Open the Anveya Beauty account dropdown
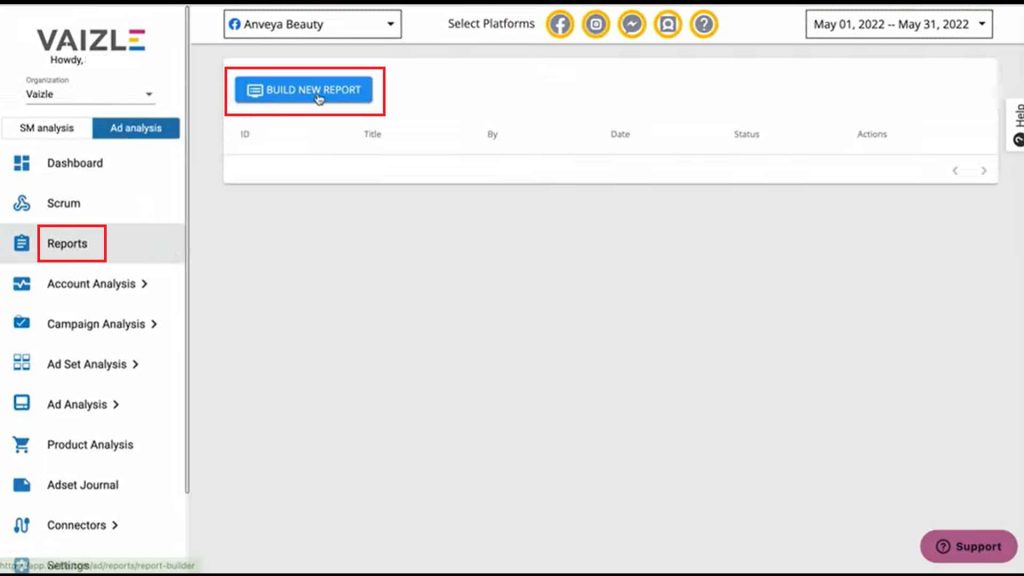The width and height of the screenshot is (1024, 576). point(312,24)
